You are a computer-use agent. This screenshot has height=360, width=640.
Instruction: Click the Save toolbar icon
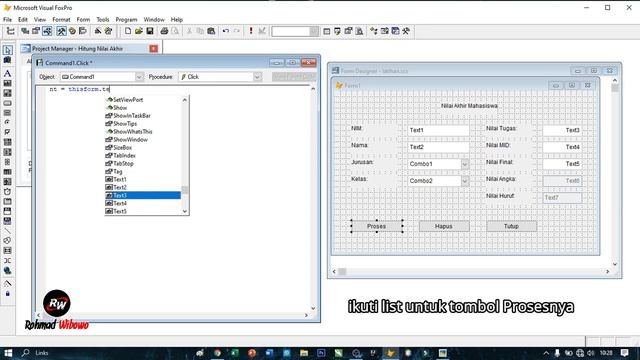click(x=150, y=31)
